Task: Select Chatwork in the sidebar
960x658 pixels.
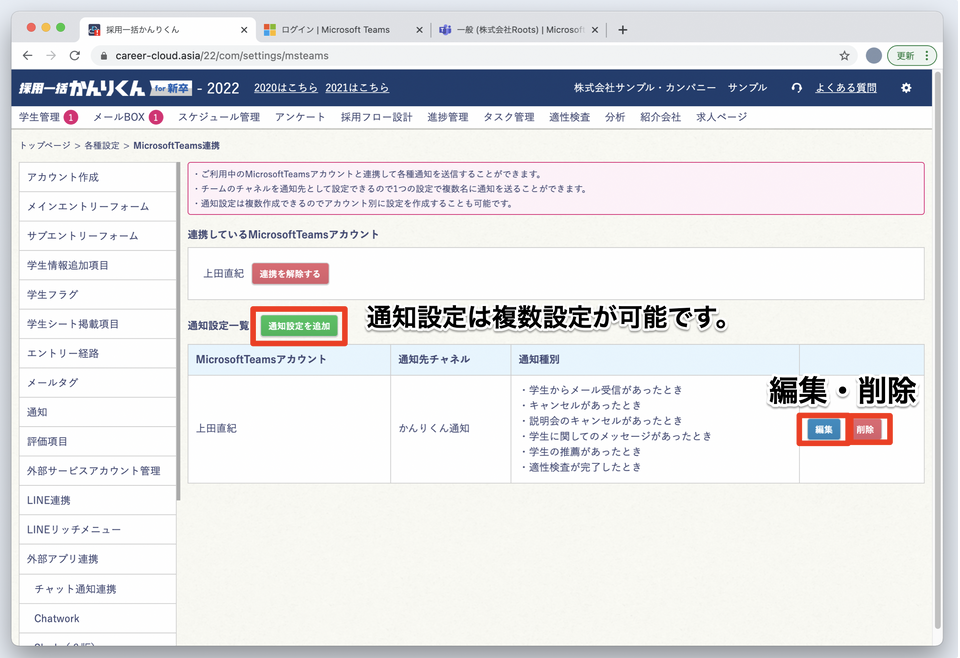Action: pos(57,618)
